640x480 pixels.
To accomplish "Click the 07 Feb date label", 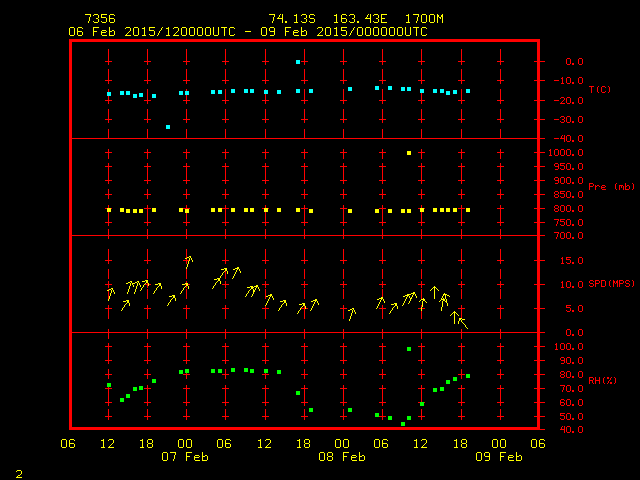I will tap(186, 457).
